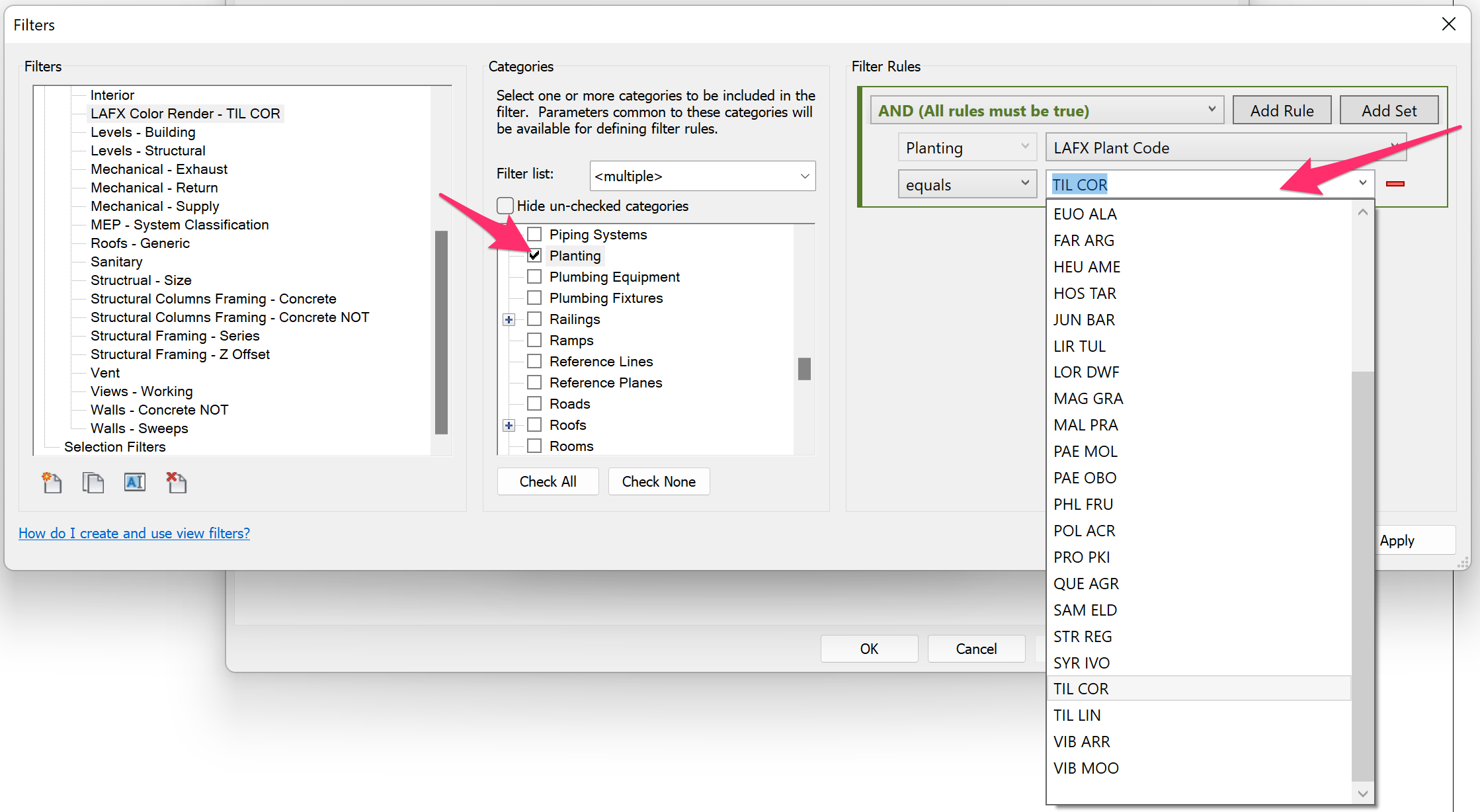Choose SYR IVO plant code

(1198, 663)
